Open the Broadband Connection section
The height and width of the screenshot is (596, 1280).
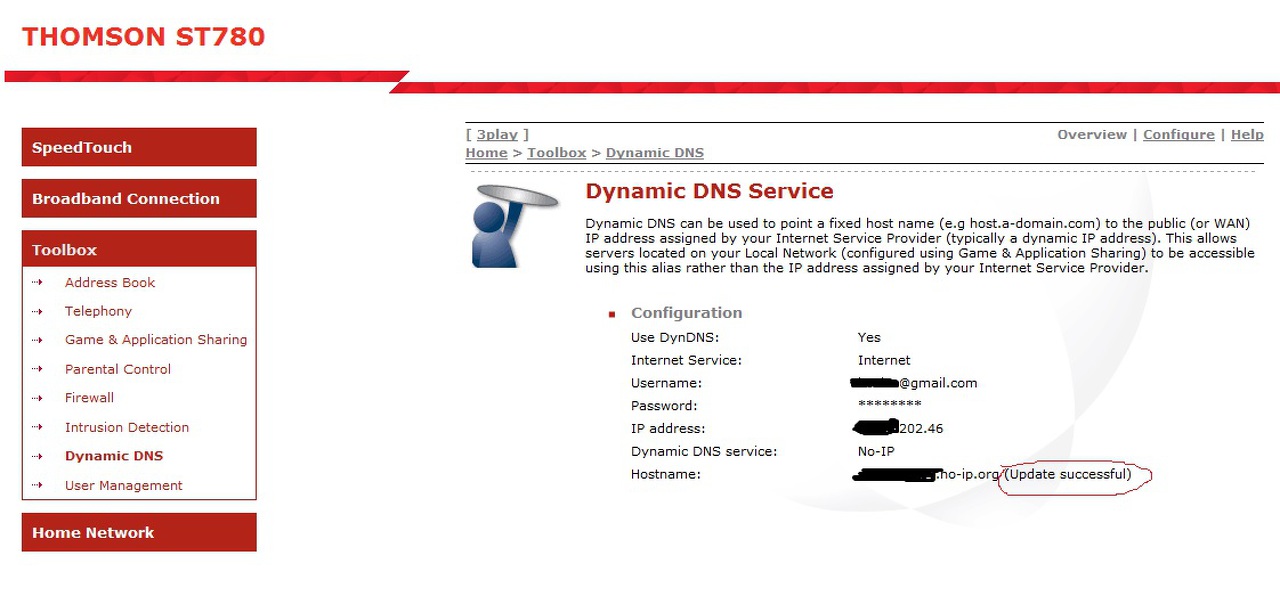click(x=139, y=198)
